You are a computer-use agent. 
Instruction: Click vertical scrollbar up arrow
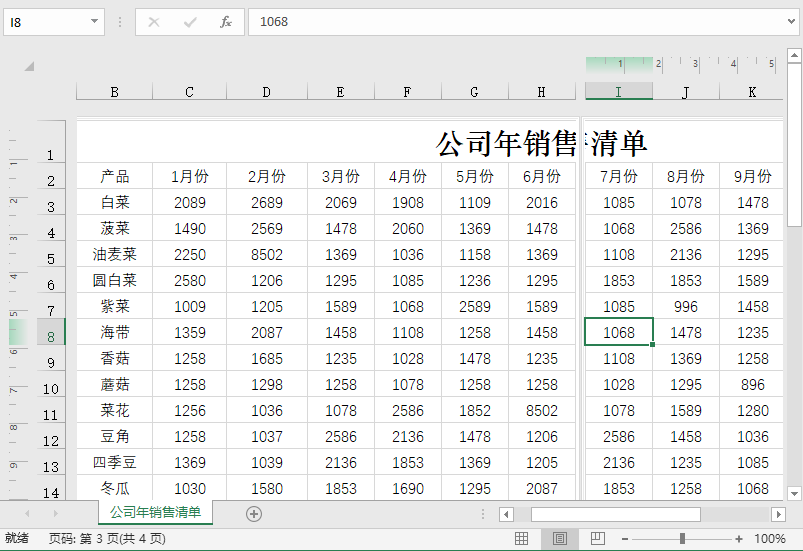point(794,55)
